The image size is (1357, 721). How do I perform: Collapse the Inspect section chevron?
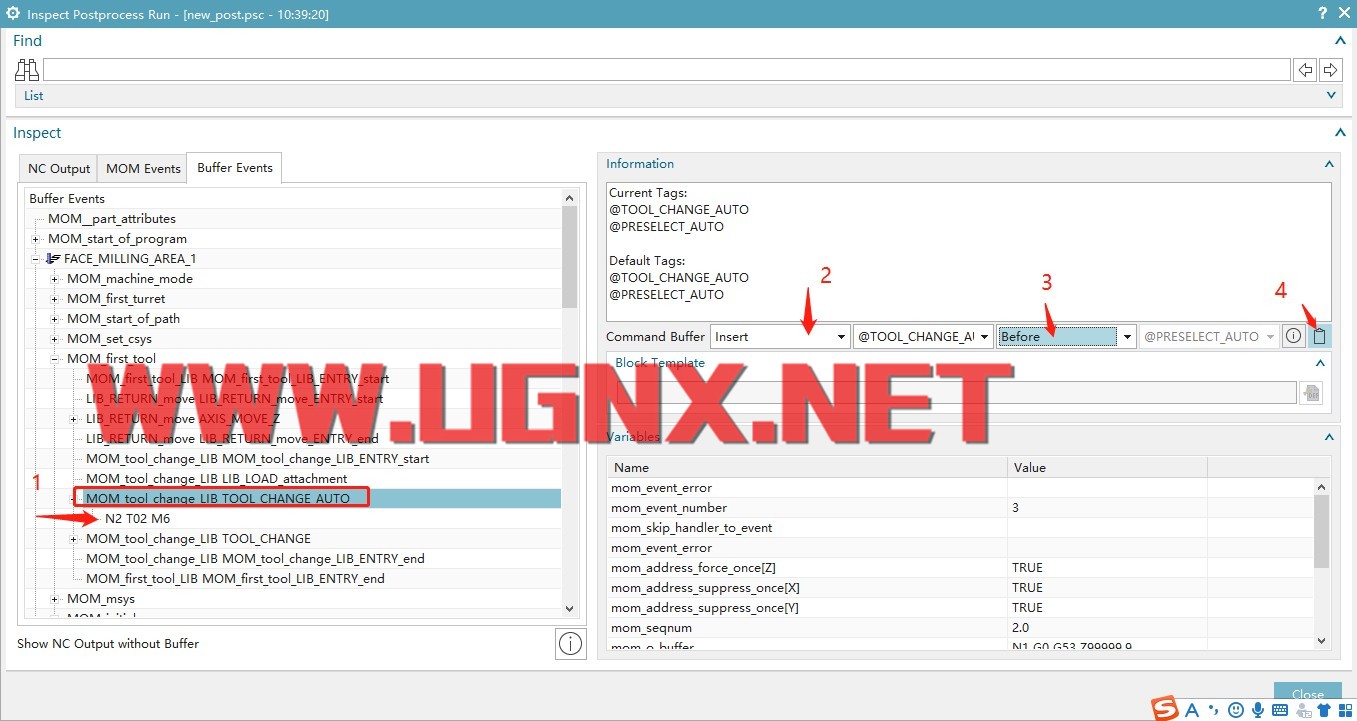(1340, 133)
